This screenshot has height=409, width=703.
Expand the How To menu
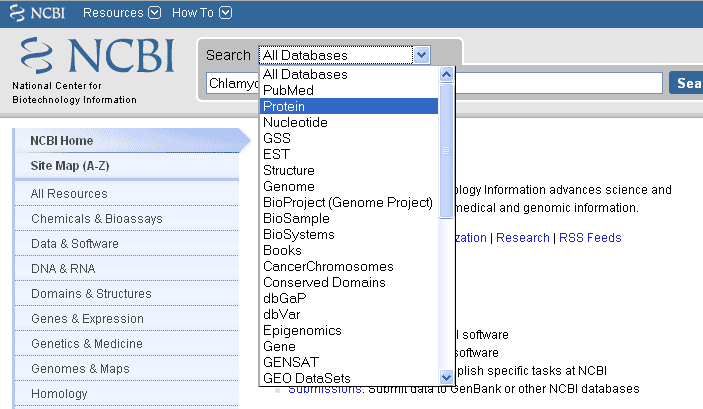(x=201, y=13)
